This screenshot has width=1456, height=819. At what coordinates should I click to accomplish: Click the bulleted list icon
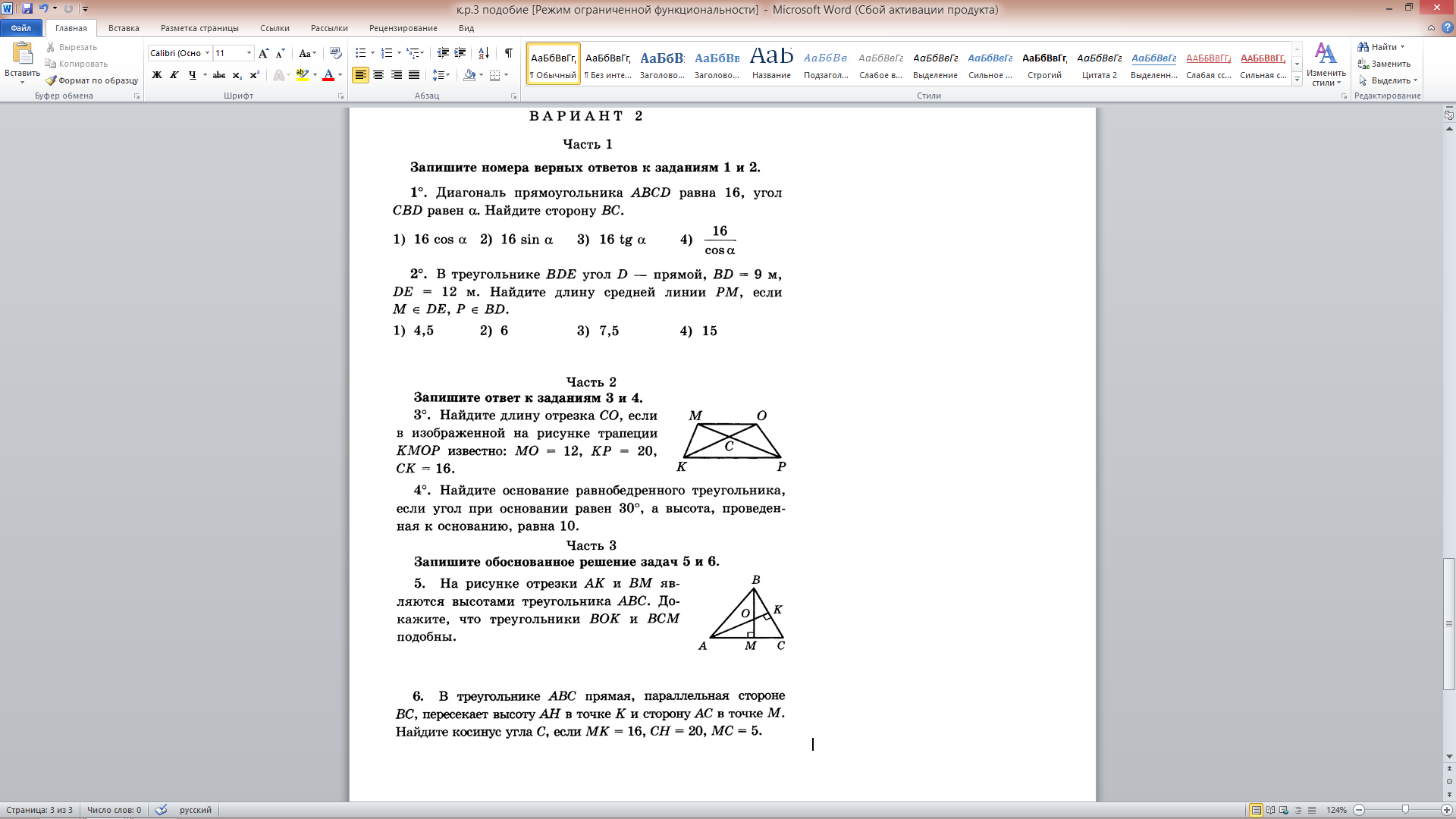(x=361, y=53)
